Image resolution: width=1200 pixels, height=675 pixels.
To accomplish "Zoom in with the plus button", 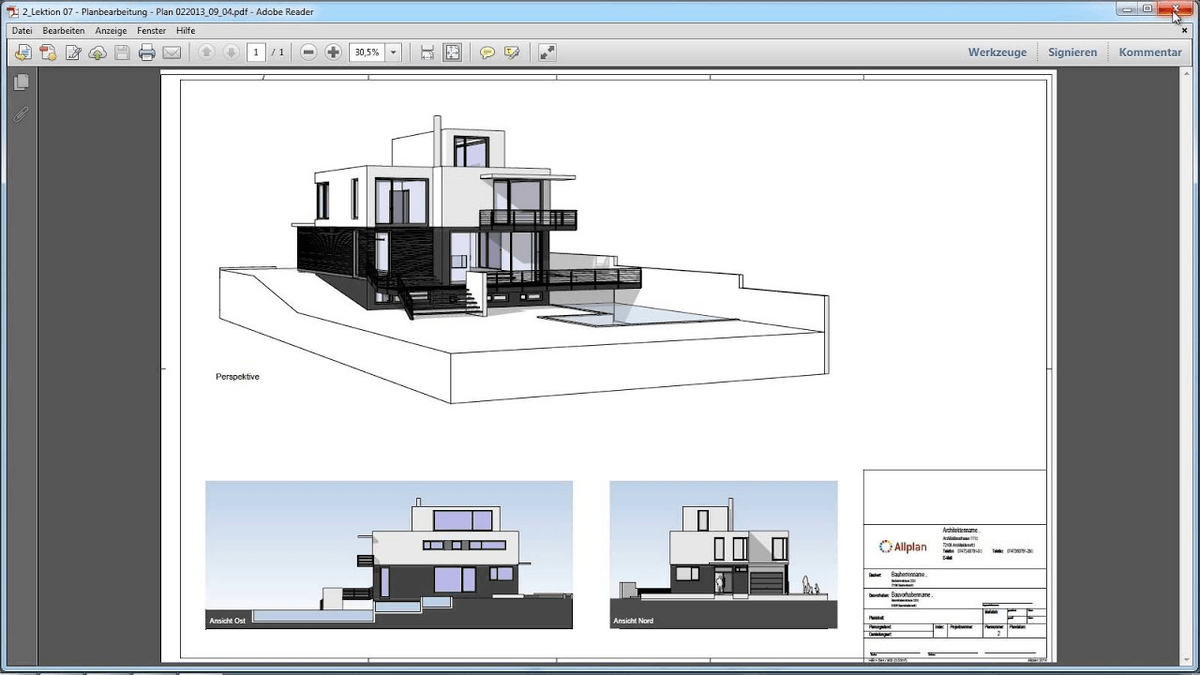I will point(333,52).
